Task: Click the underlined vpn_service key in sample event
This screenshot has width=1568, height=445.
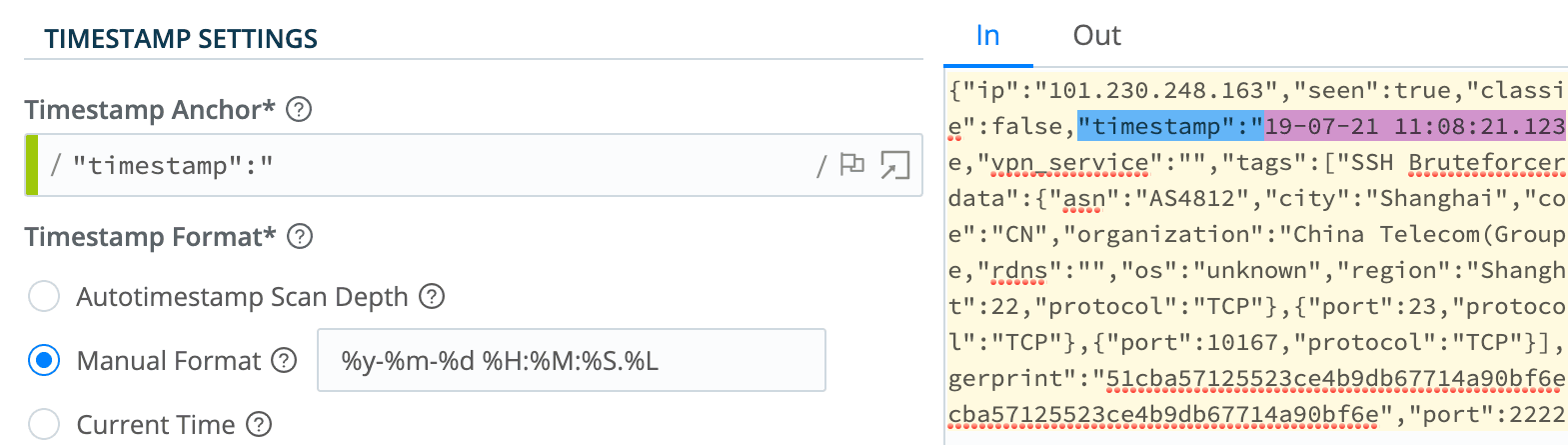Action: tap(1063, 163)
